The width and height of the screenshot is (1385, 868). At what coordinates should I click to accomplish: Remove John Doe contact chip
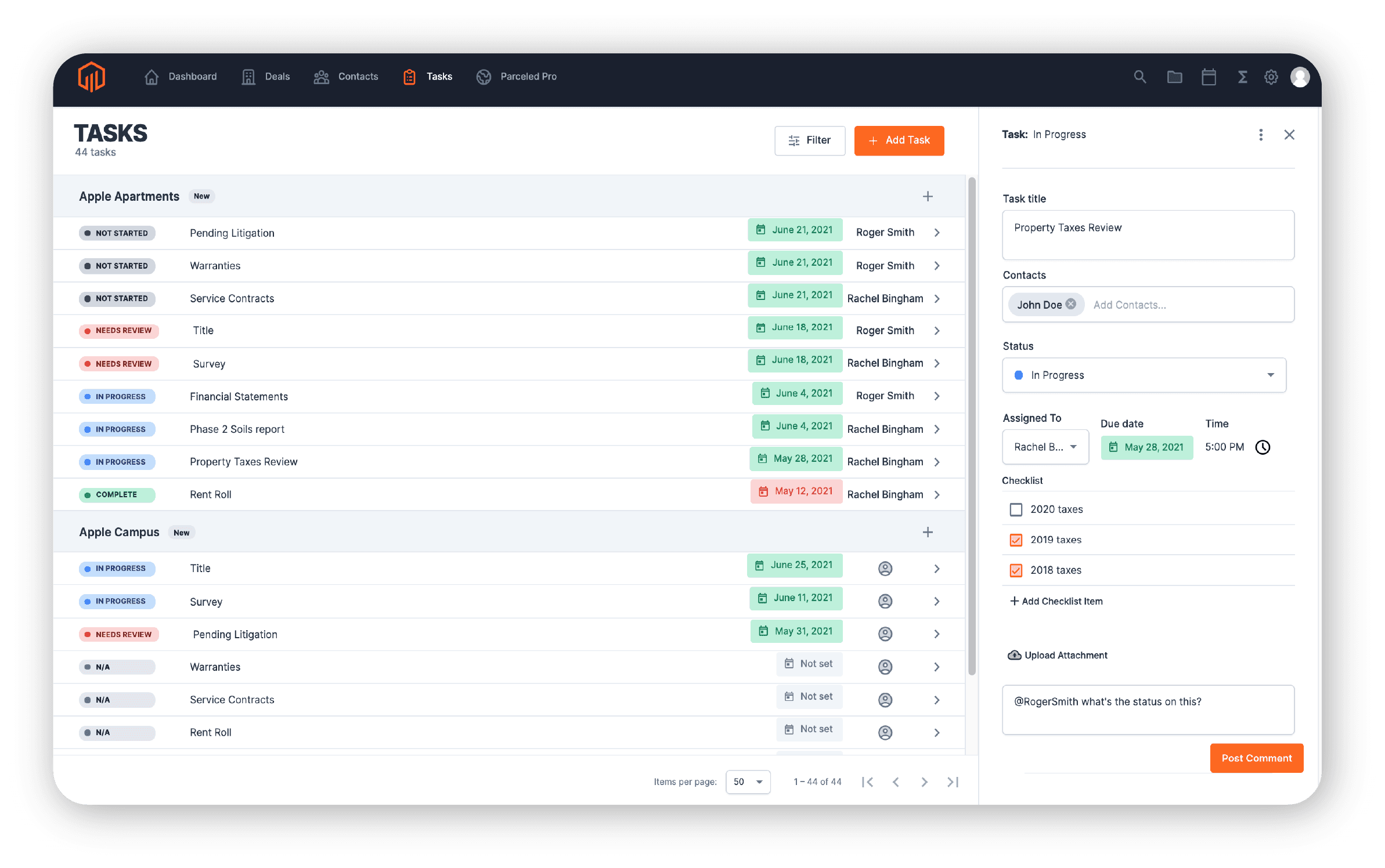coord(1071,304)
